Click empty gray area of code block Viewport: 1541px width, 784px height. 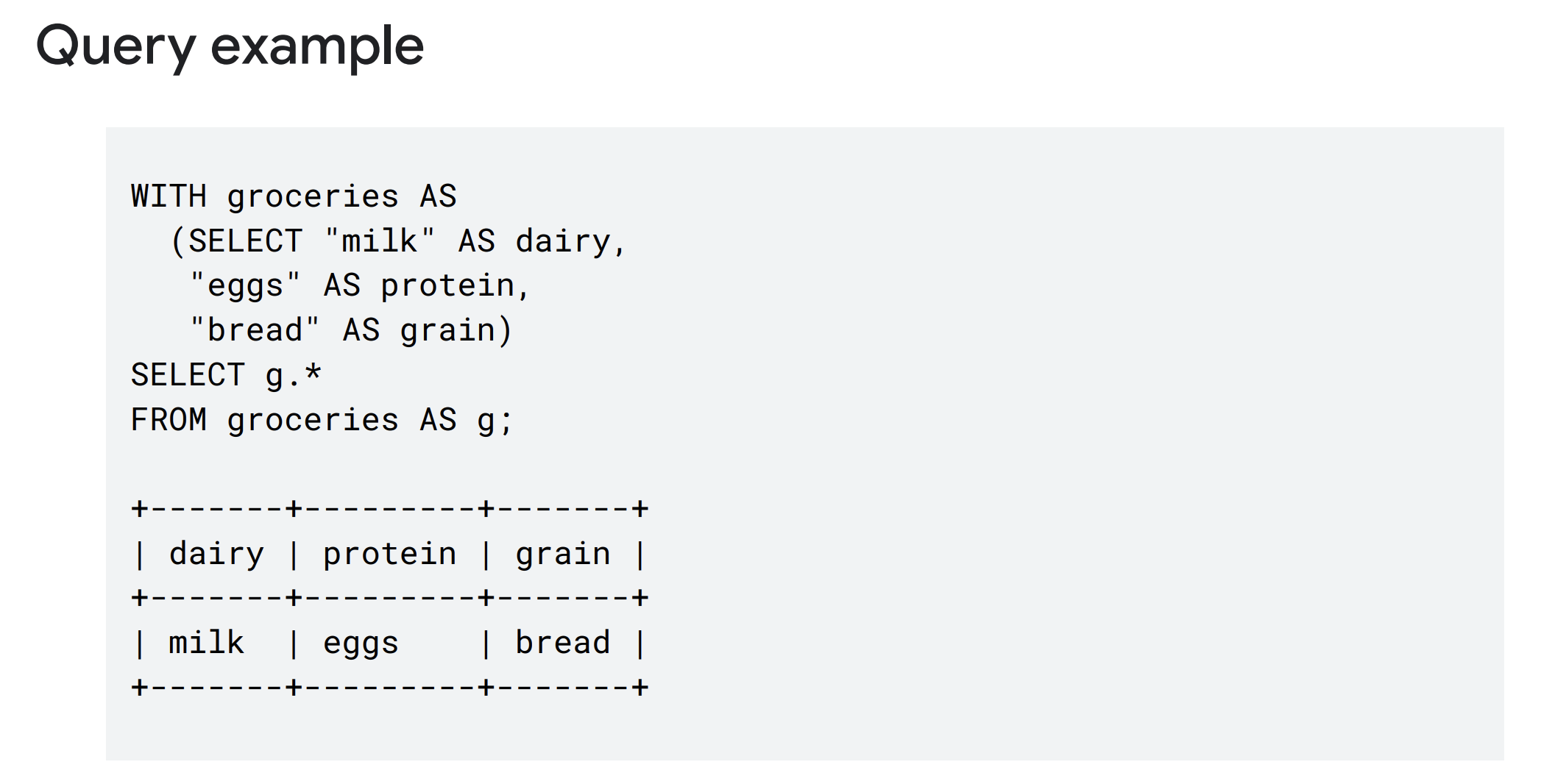coord(1067,441)
